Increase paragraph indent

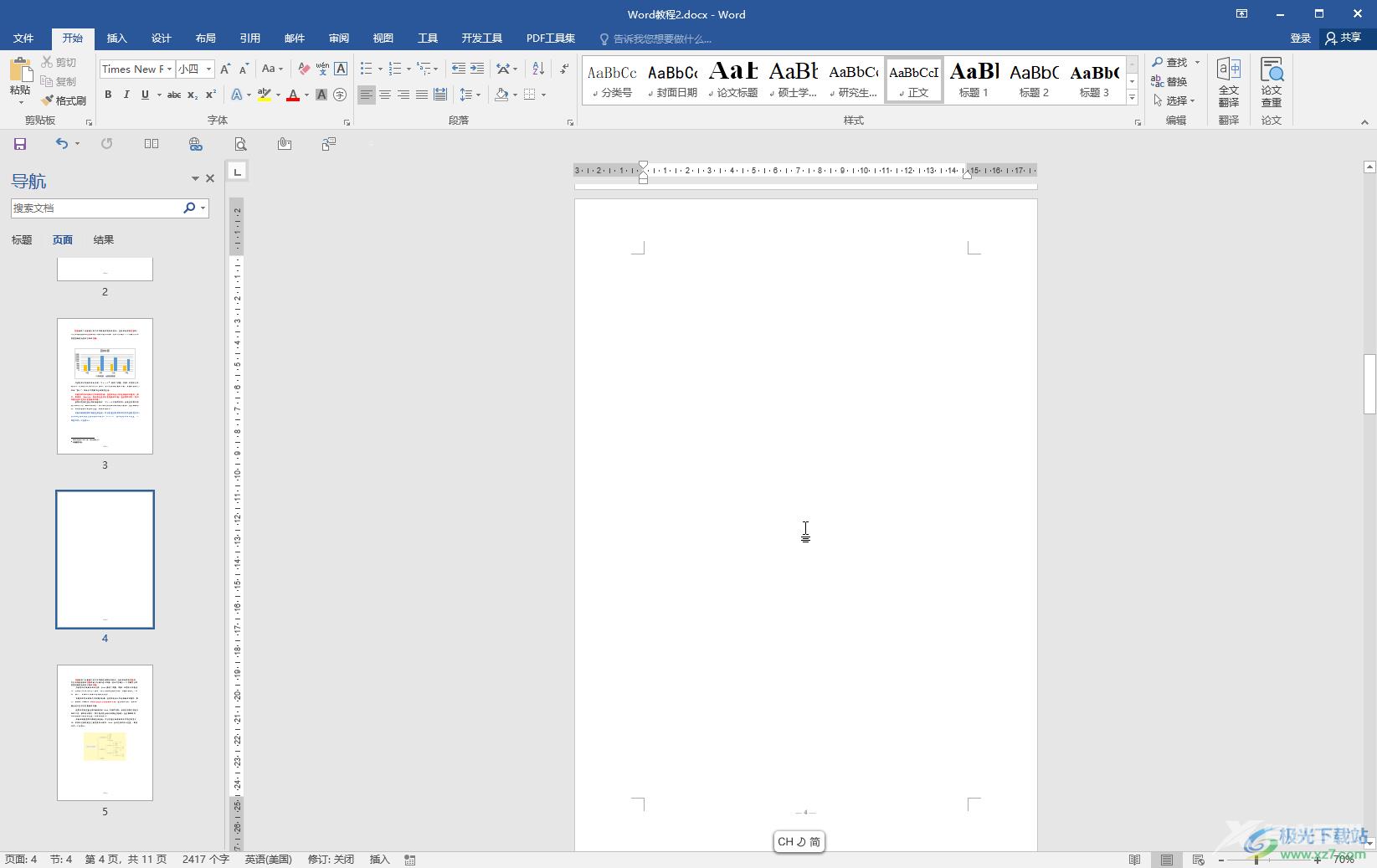(x=476, y=69)
